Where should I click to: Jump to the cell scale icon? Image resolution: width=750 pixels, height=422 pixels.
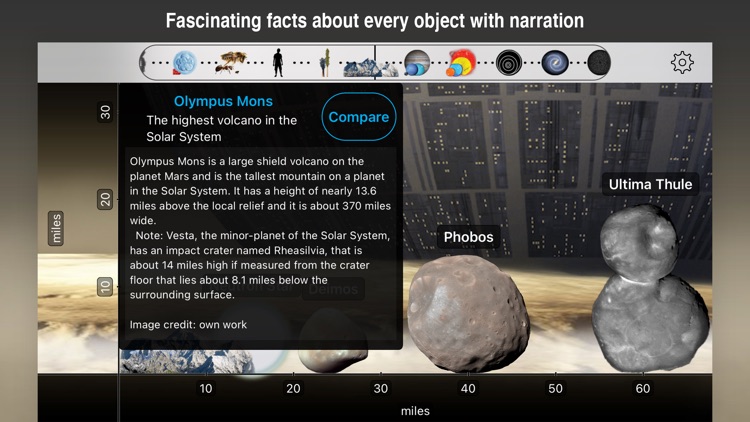[185, 63]
